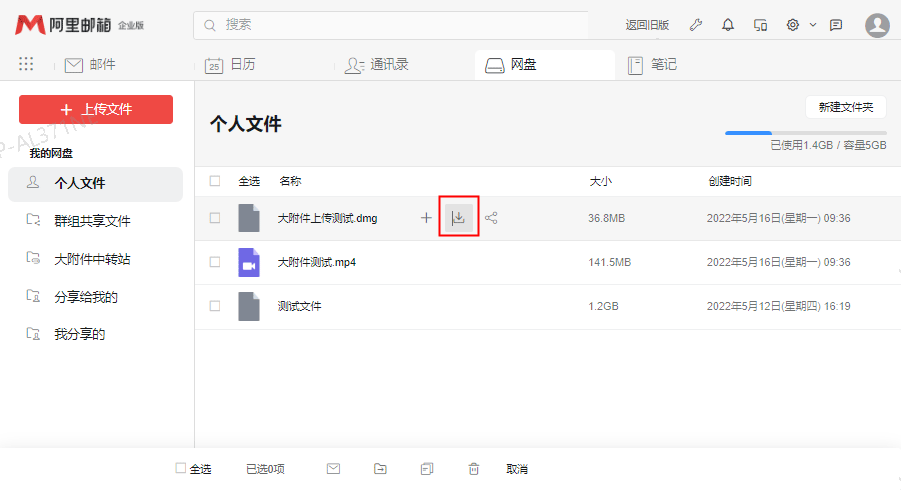Screen dimensions: 901x490
Task: Click the 141.5MB size value
Action: click(x=610, y=263)
